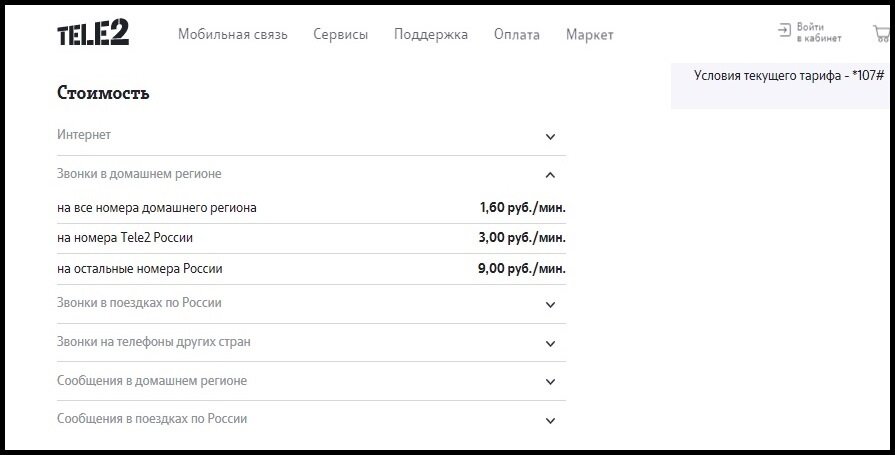Click Сообщения в домашнем регионе title

tap(152, 381)
